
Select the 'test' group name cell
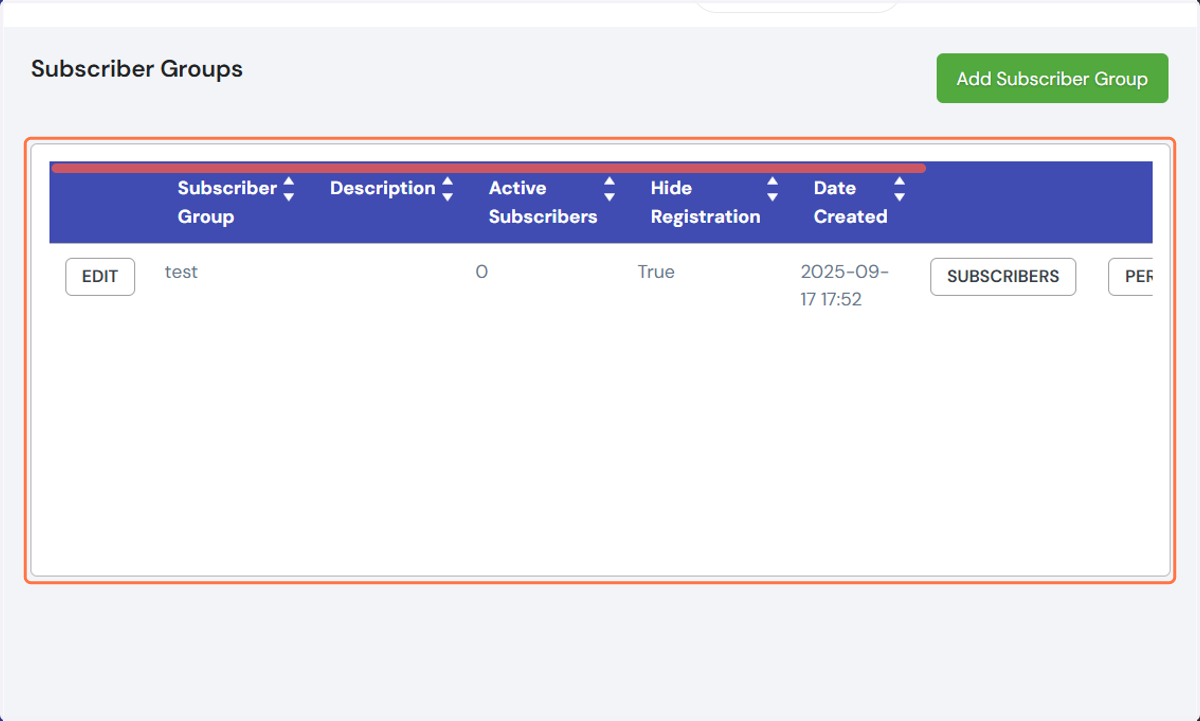(181, 272)
